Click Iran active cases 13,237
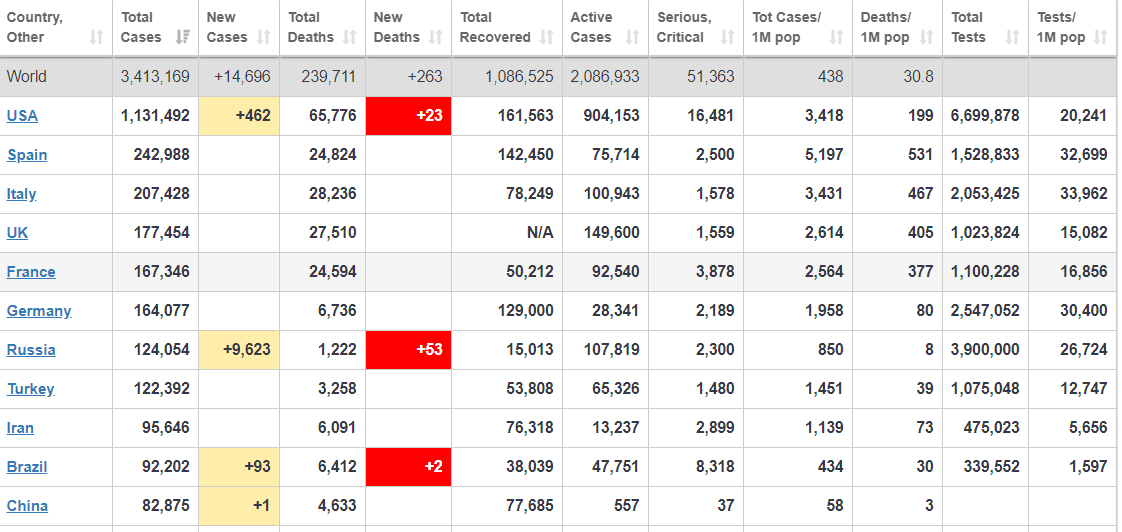 click(x=616, y=427)
